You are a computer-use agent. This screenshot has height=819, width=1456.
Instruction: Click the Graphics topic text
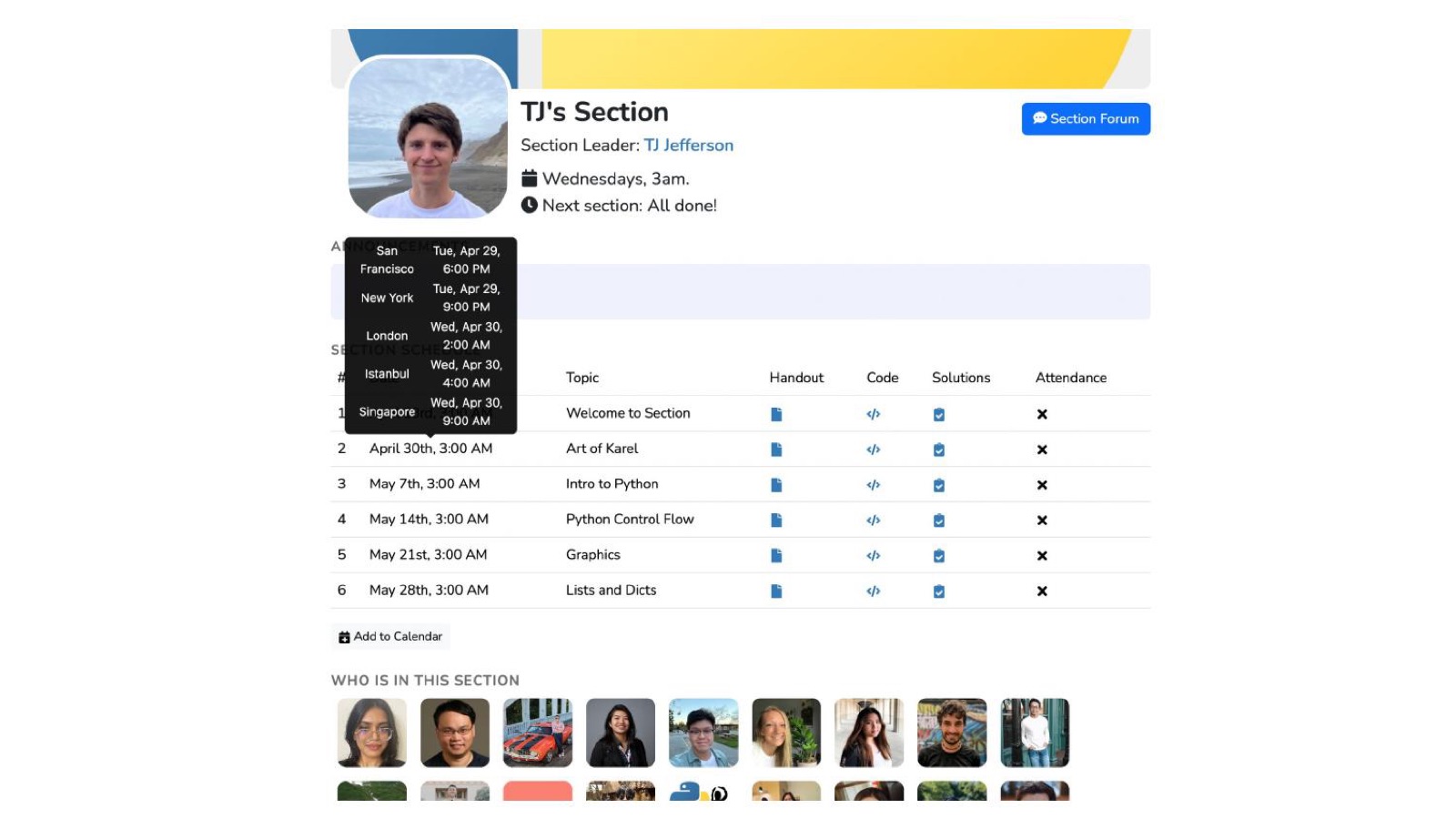[x=592, y=555]
